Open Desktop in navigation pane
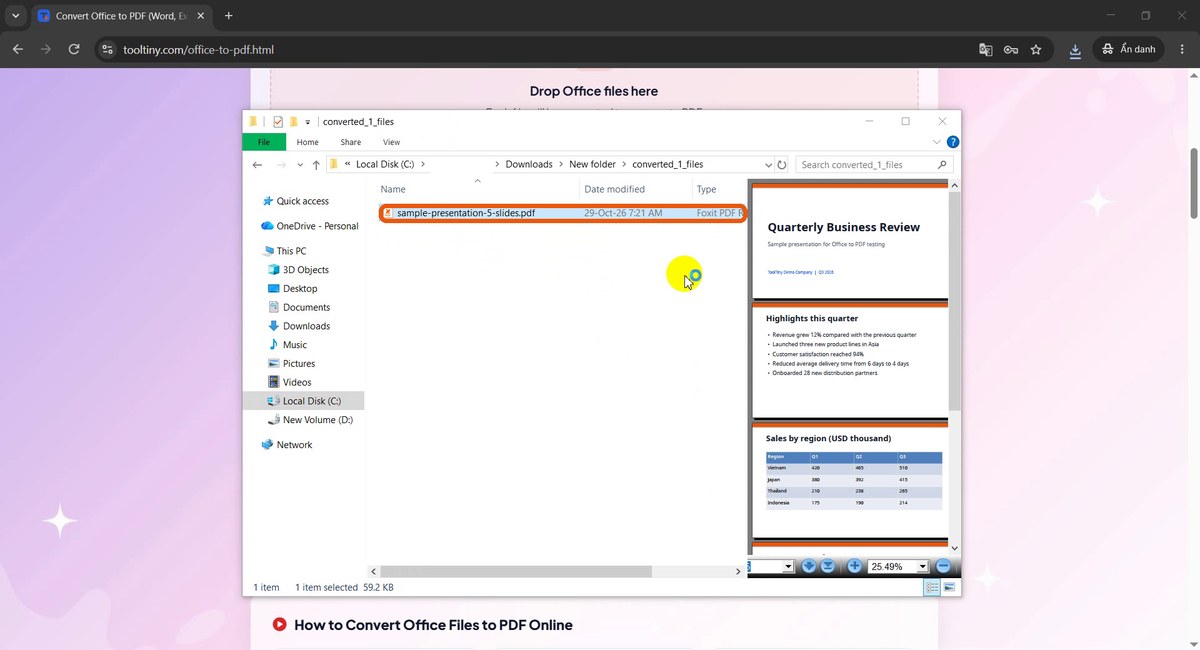This screenshot has height=650, width=1200. click(292, 289)
